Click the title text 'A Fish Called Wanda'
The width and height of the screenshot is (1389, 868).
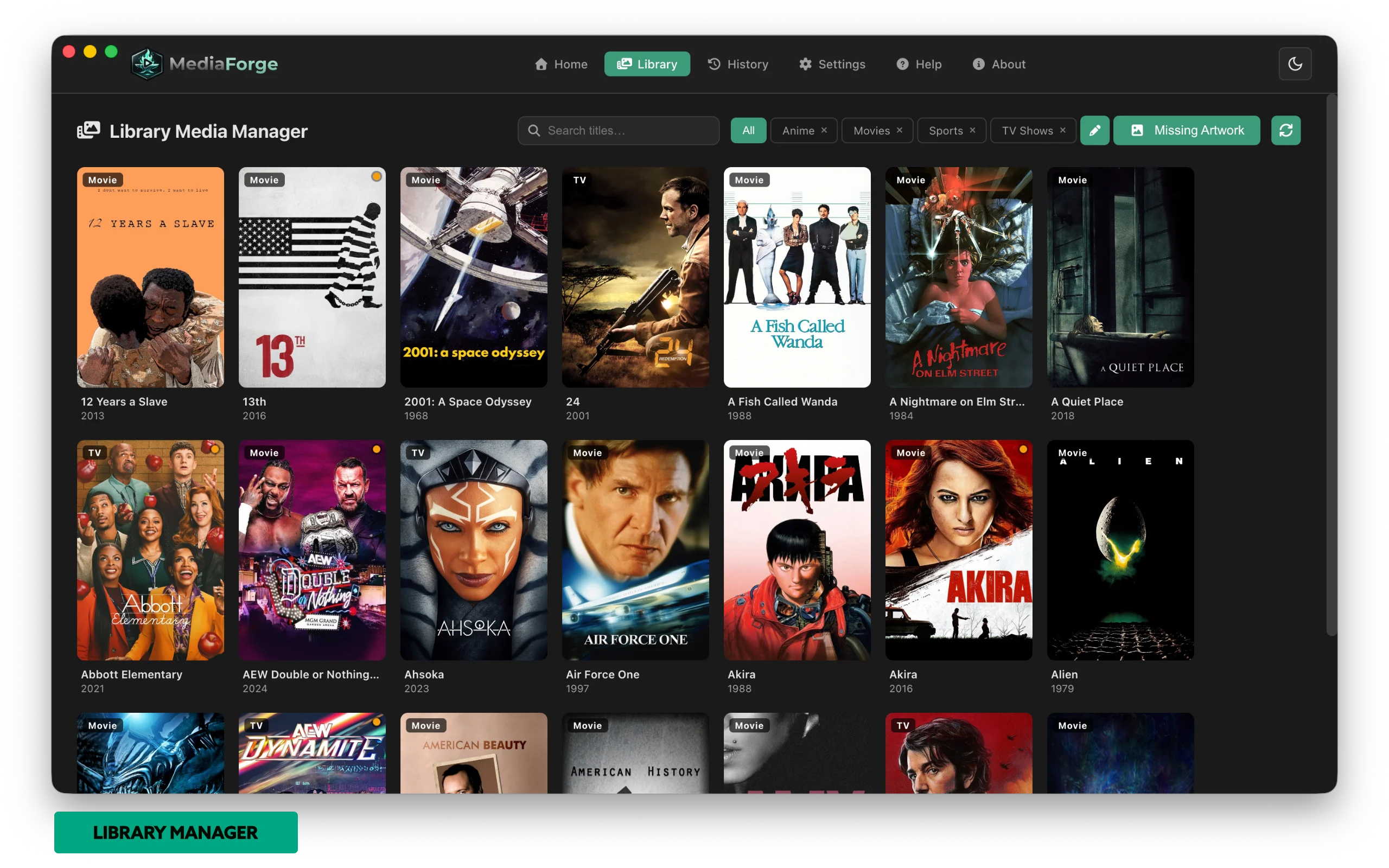pos(782,401)
